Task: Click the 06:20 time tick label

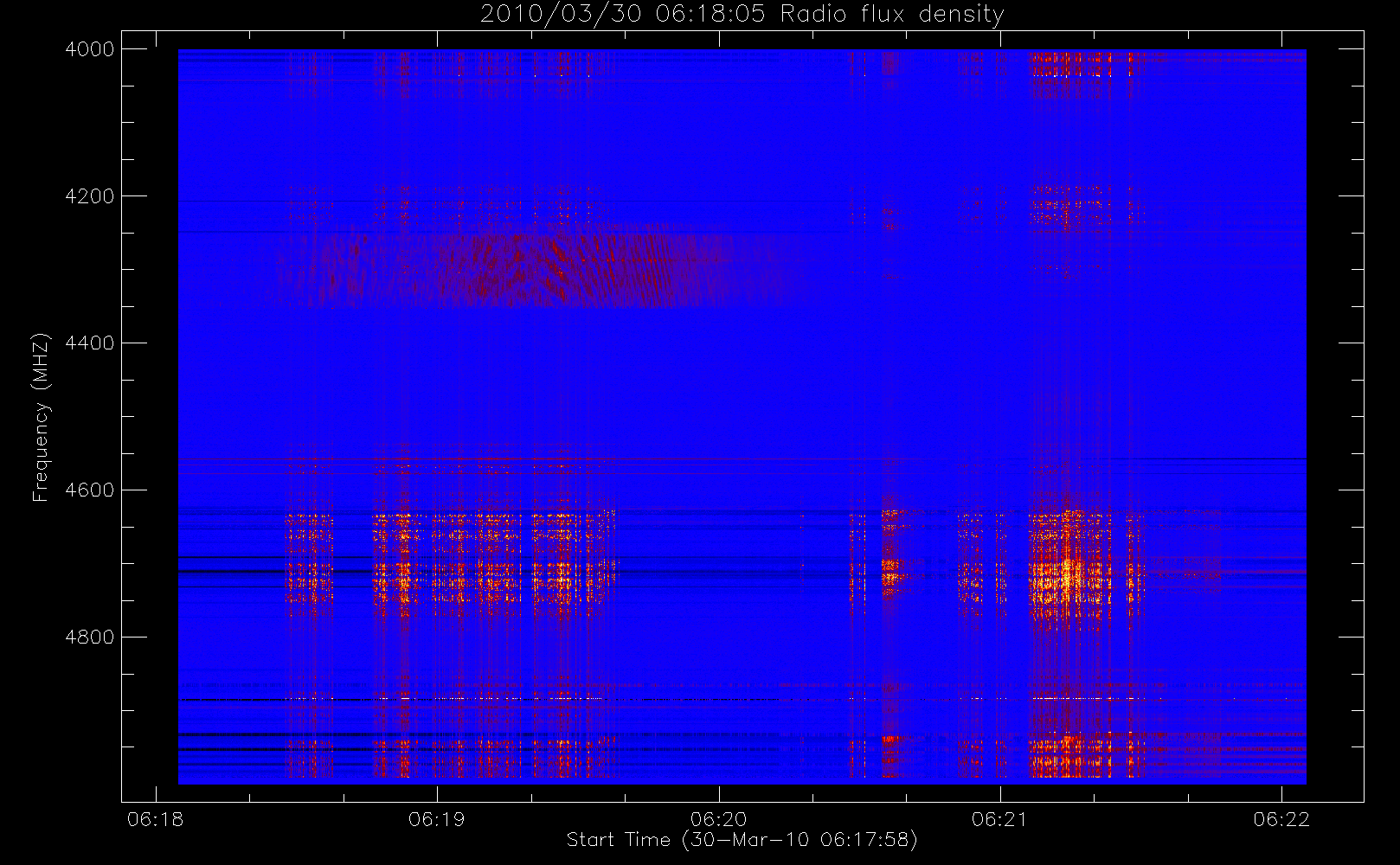Action: coord(719,819)
